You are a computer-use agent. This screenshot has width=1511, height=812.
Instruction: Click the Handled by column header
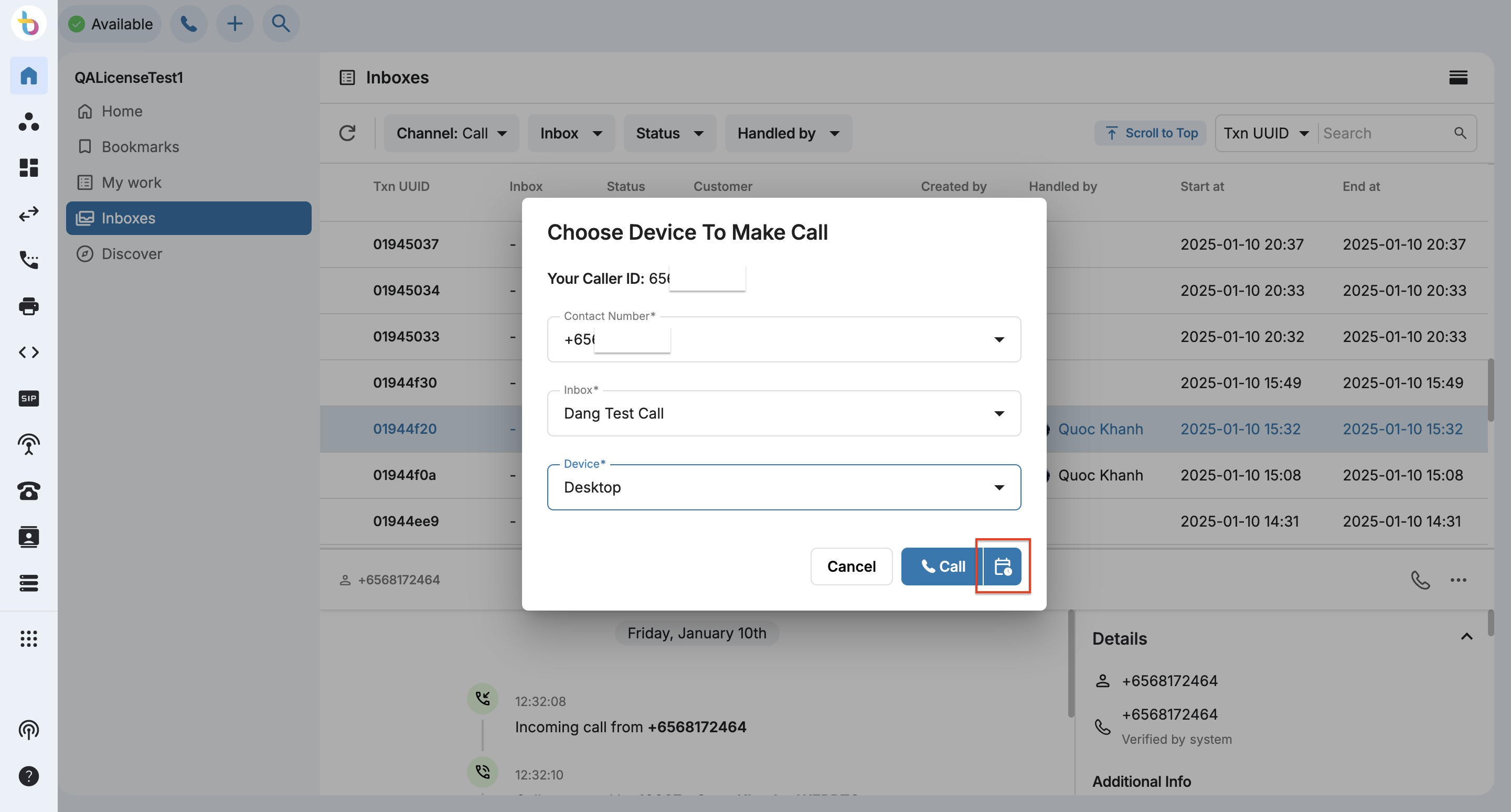1062,186
